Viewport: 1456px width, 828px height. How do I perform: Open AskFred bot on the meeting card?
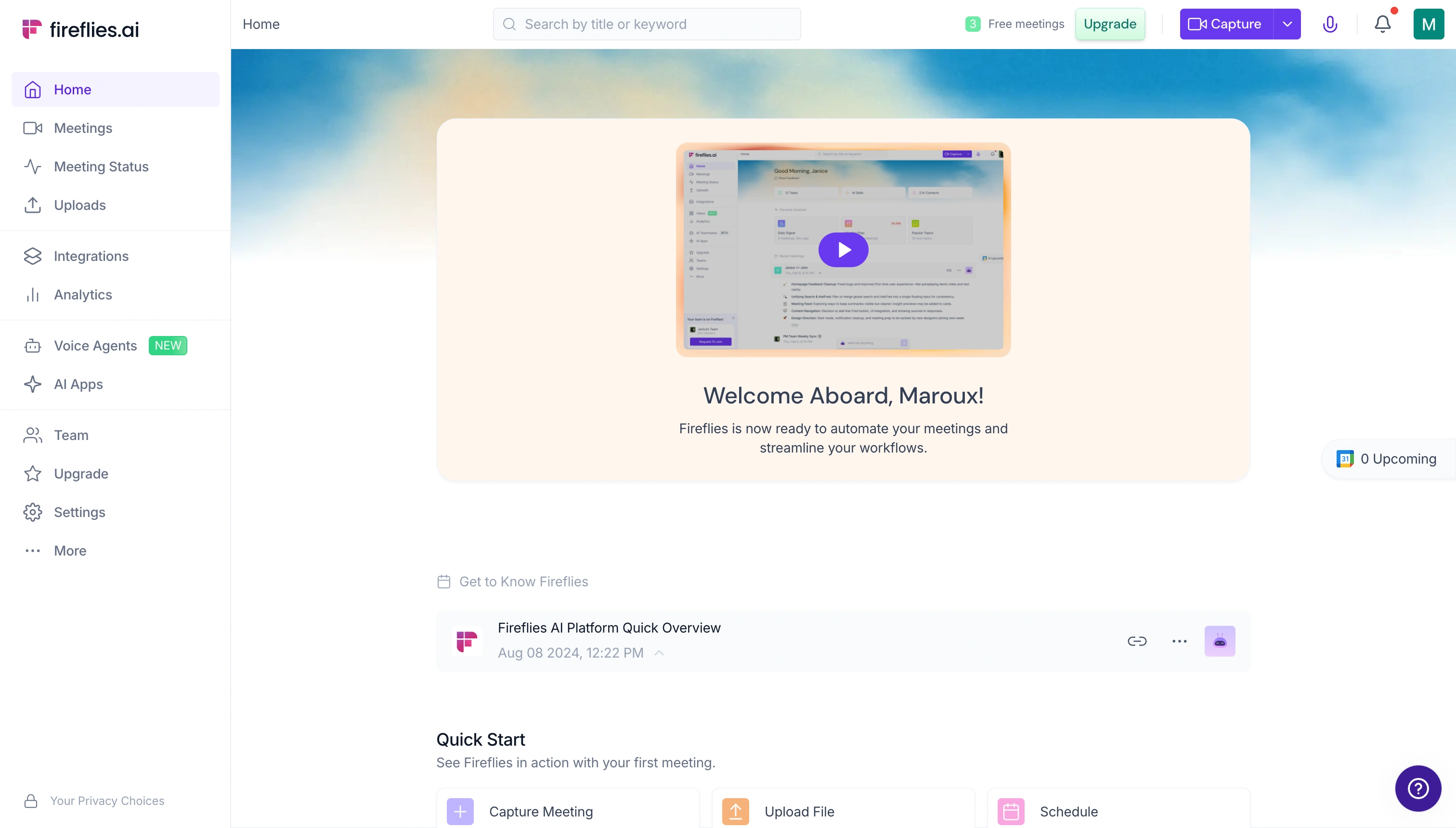pos(1220,641)
